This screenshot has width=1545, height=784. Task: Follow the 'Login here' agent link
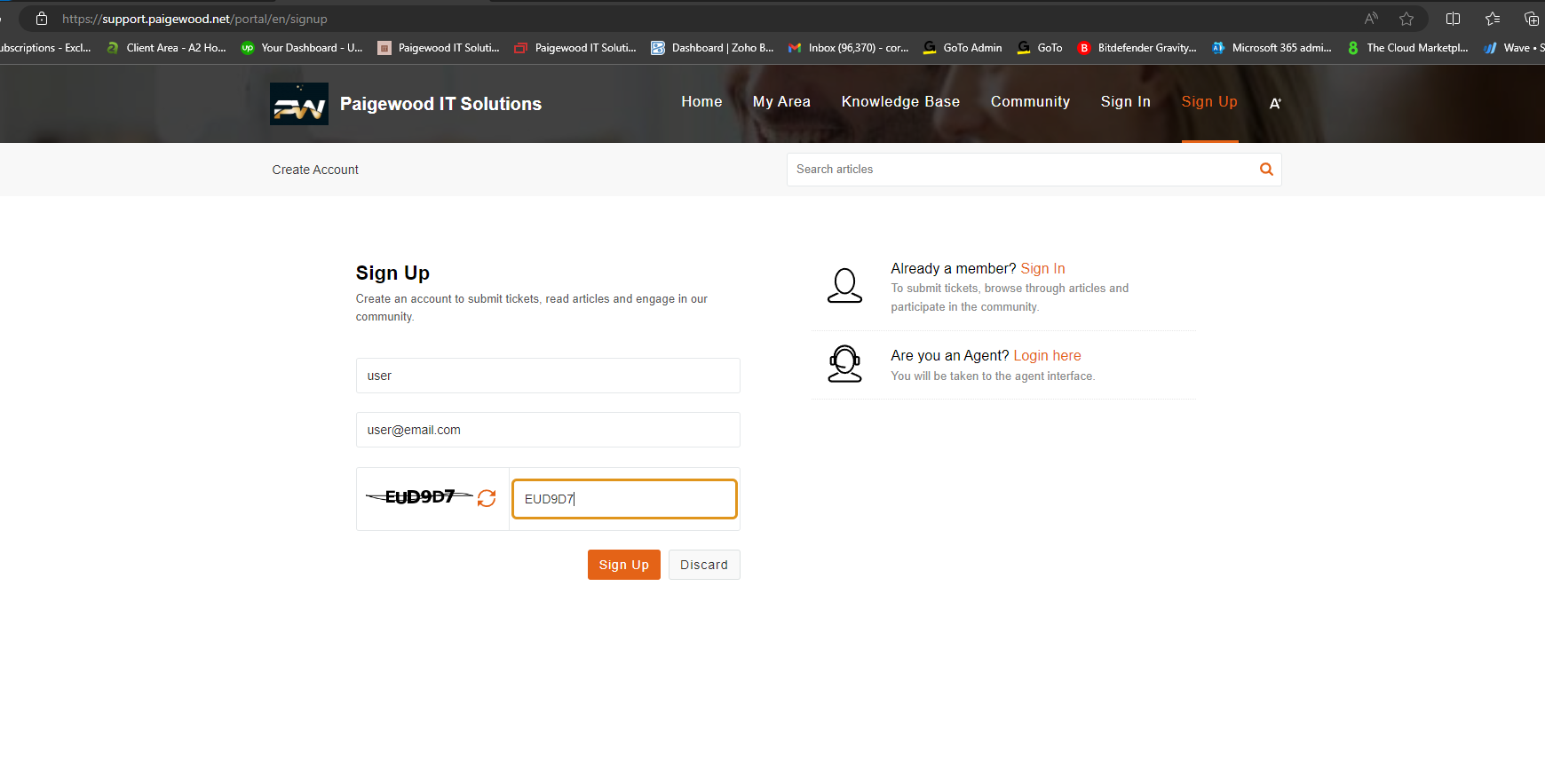coord(1047,355)
